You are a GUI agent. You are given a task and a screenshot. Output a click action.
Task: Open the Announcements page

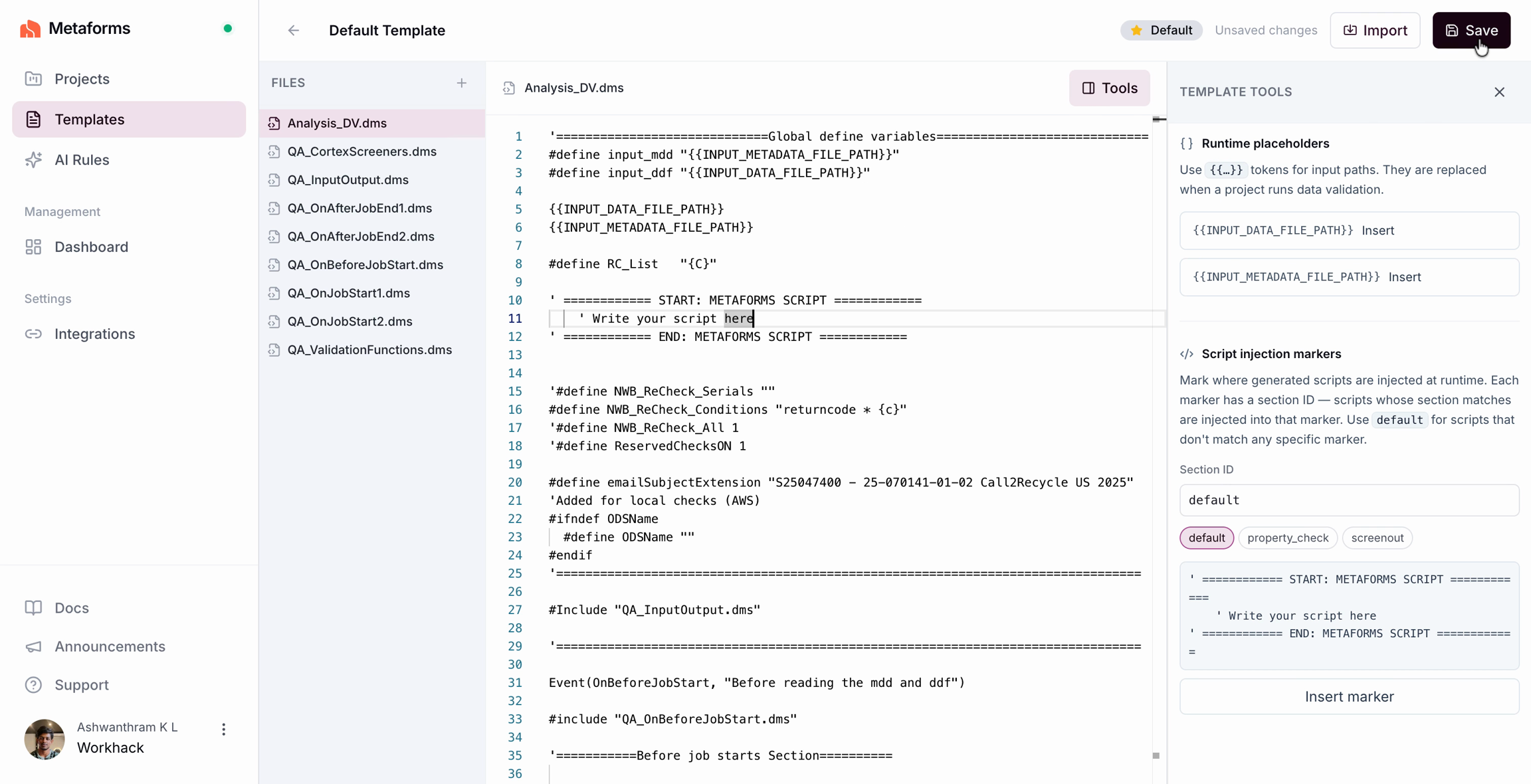point(110,646)
